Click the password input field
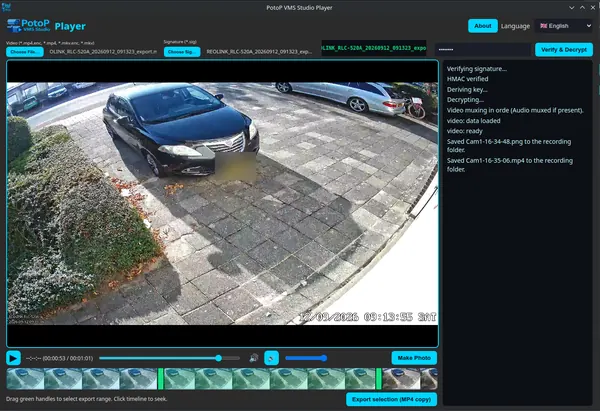The height and width of the screenshot is (411, 600). point(483,49)
